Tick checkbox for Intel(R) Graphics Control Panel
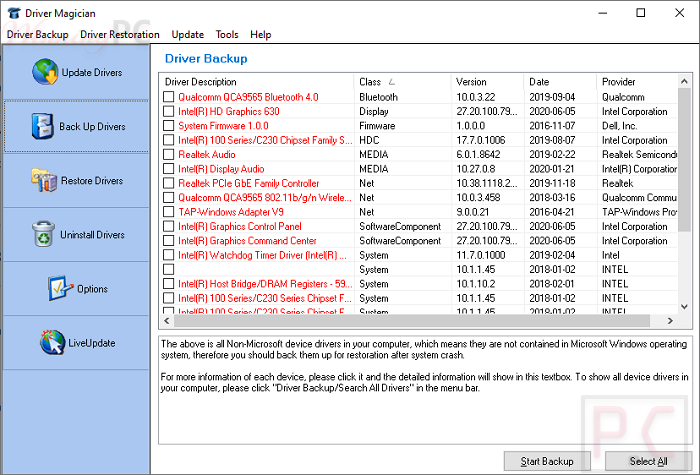 click(168, 226)
